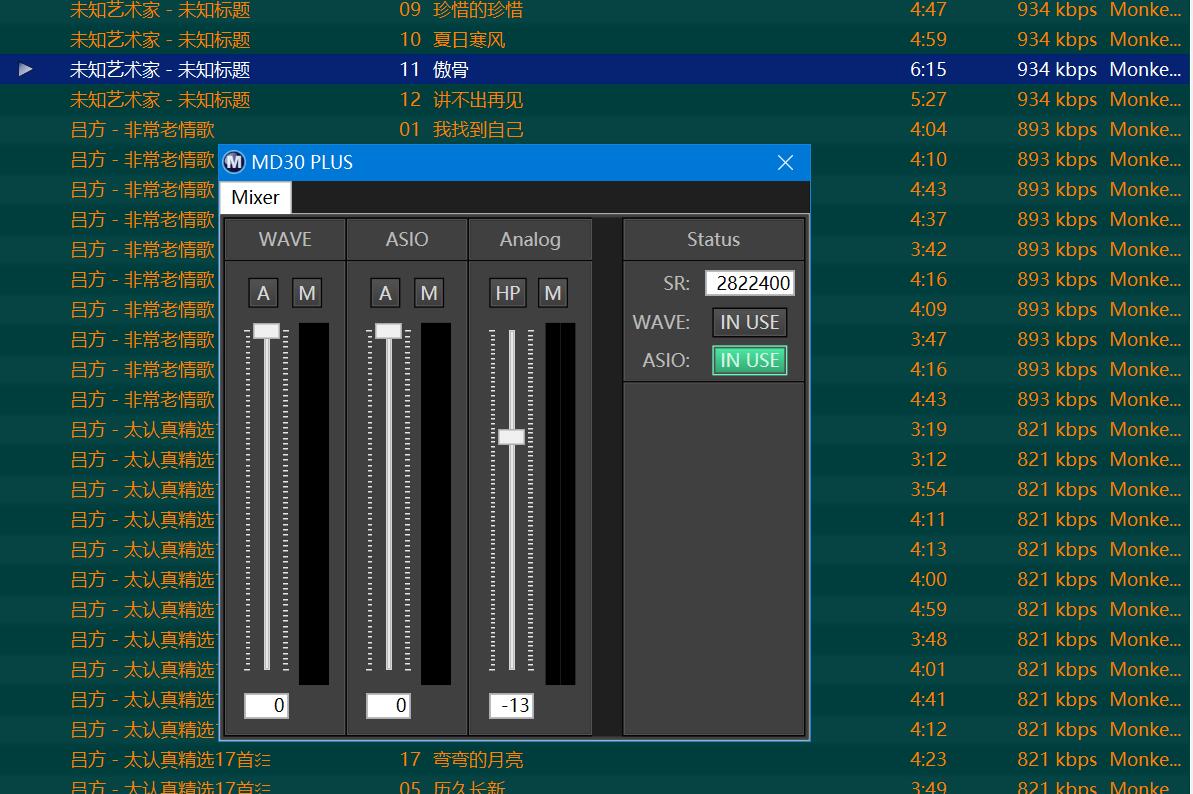Switch to the Mixer tab
Screen dimensions: 1193x794
click(x=255, y=197)
